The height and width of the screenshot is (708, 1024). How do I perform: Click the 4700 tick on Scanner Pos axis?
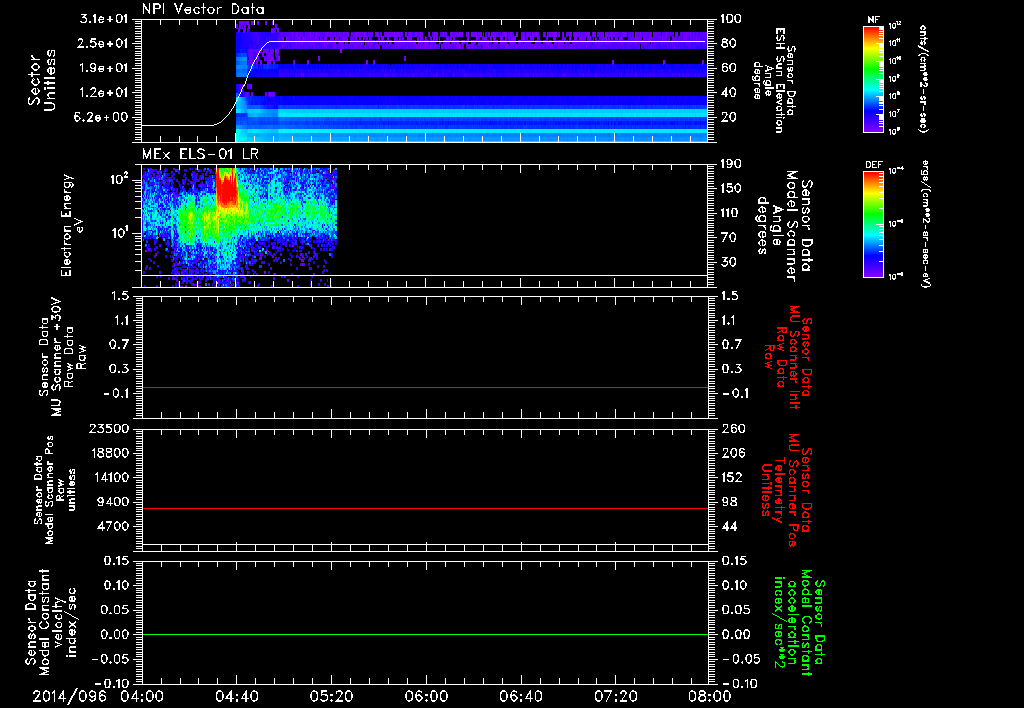click(114, 526)
